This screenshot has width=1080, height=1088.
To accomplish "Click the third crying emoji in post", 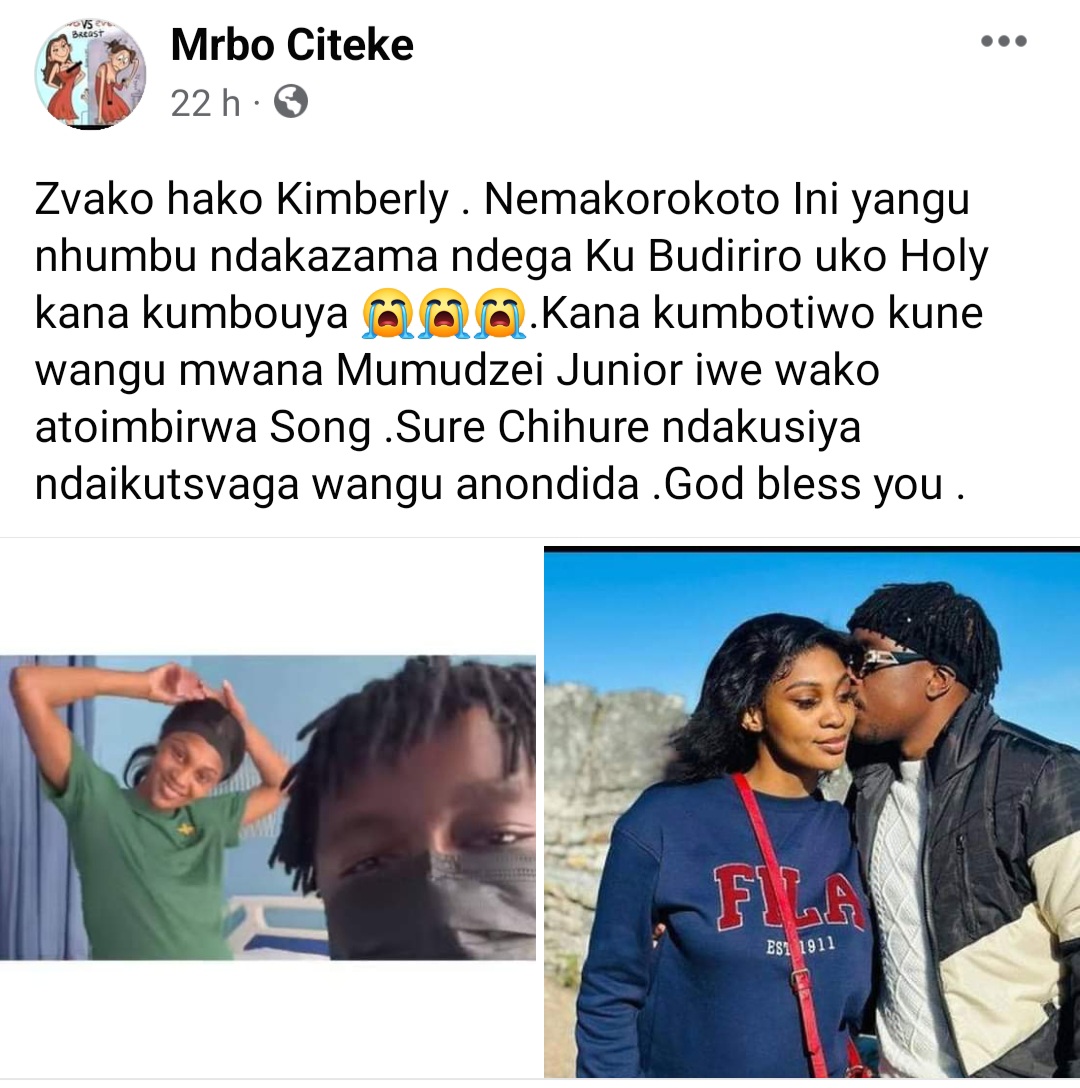I will pos(499,314).
